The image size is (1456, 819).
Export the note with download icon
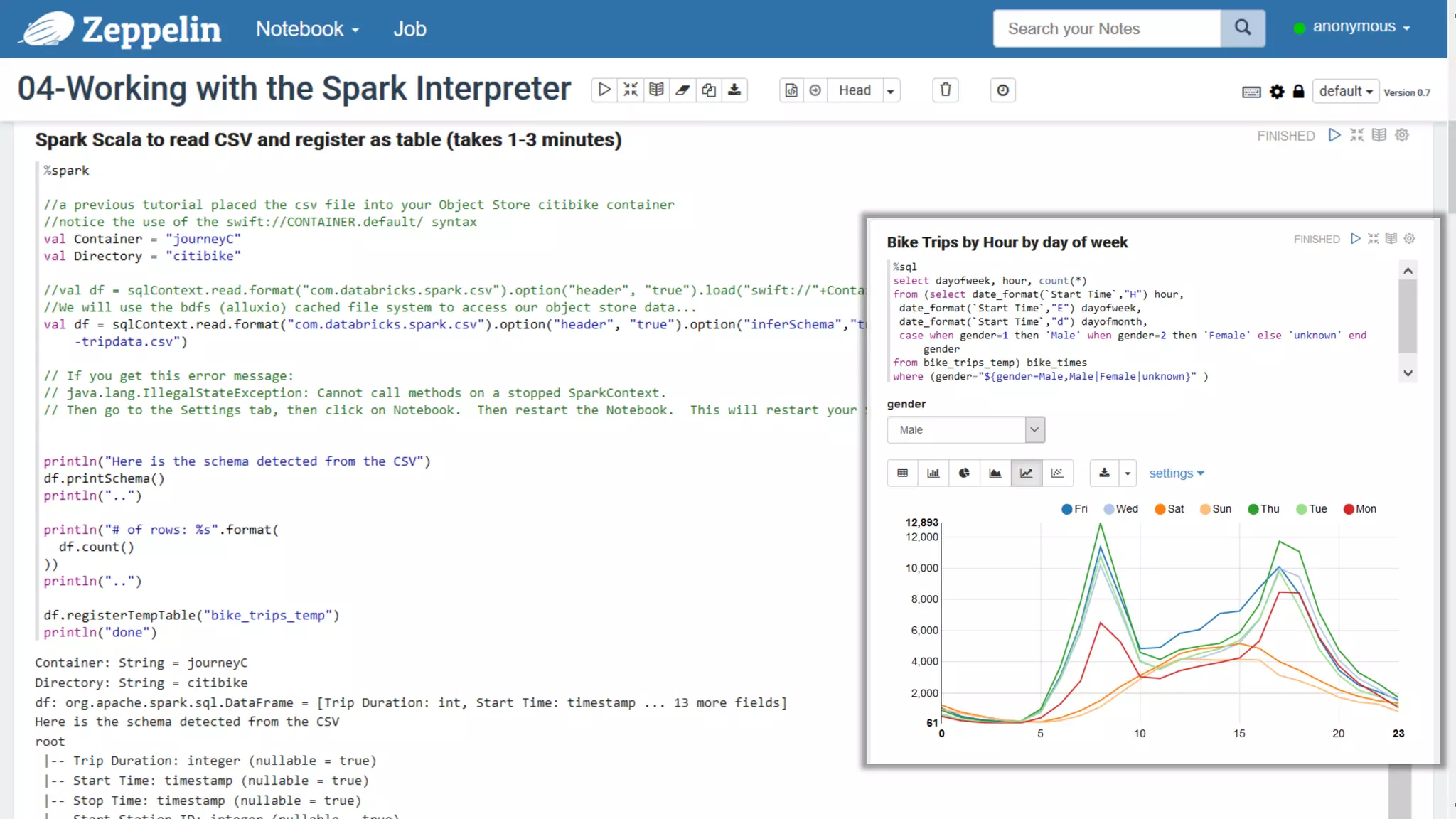[x=734, y=90]
